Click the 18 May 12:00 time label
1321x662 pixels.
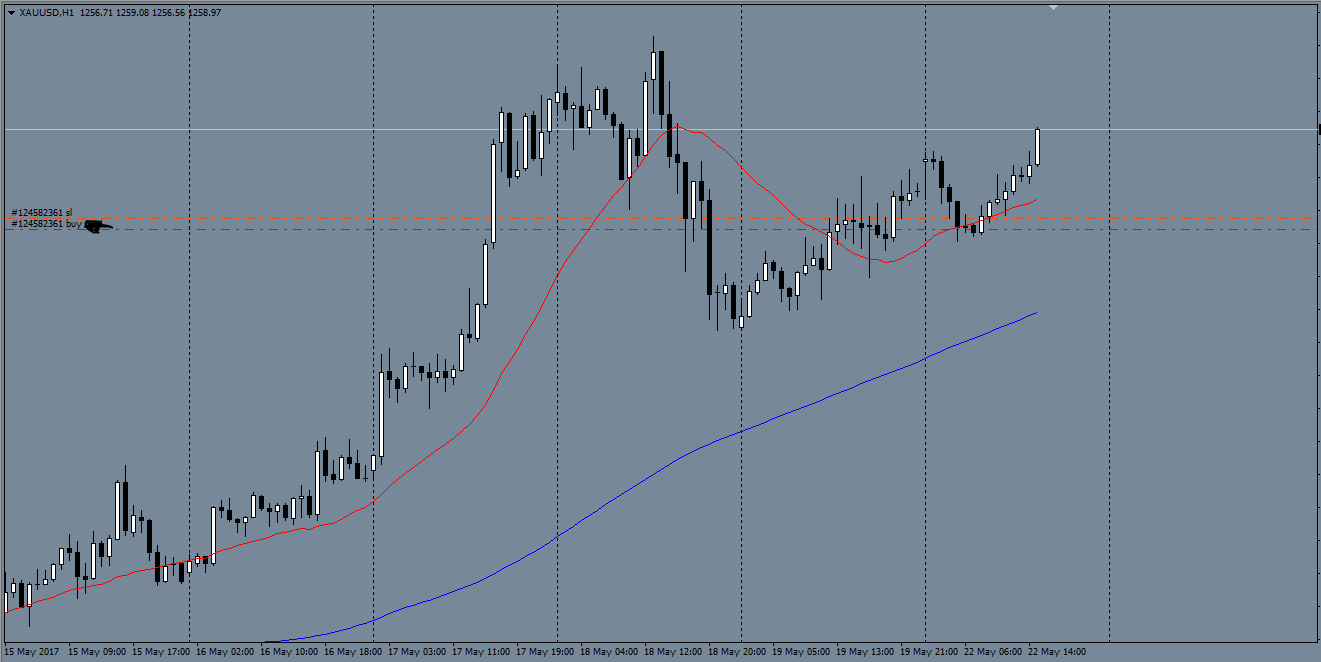[673, 651]
